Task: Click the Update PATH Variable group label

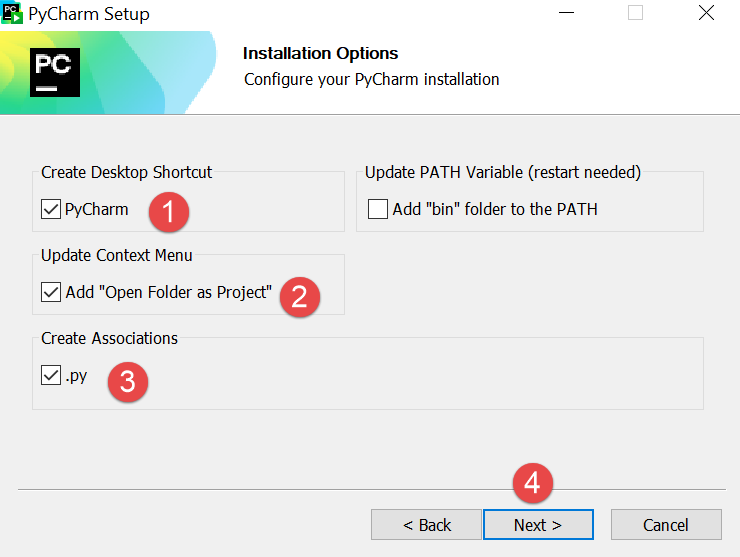Action: tap(502, 173)
